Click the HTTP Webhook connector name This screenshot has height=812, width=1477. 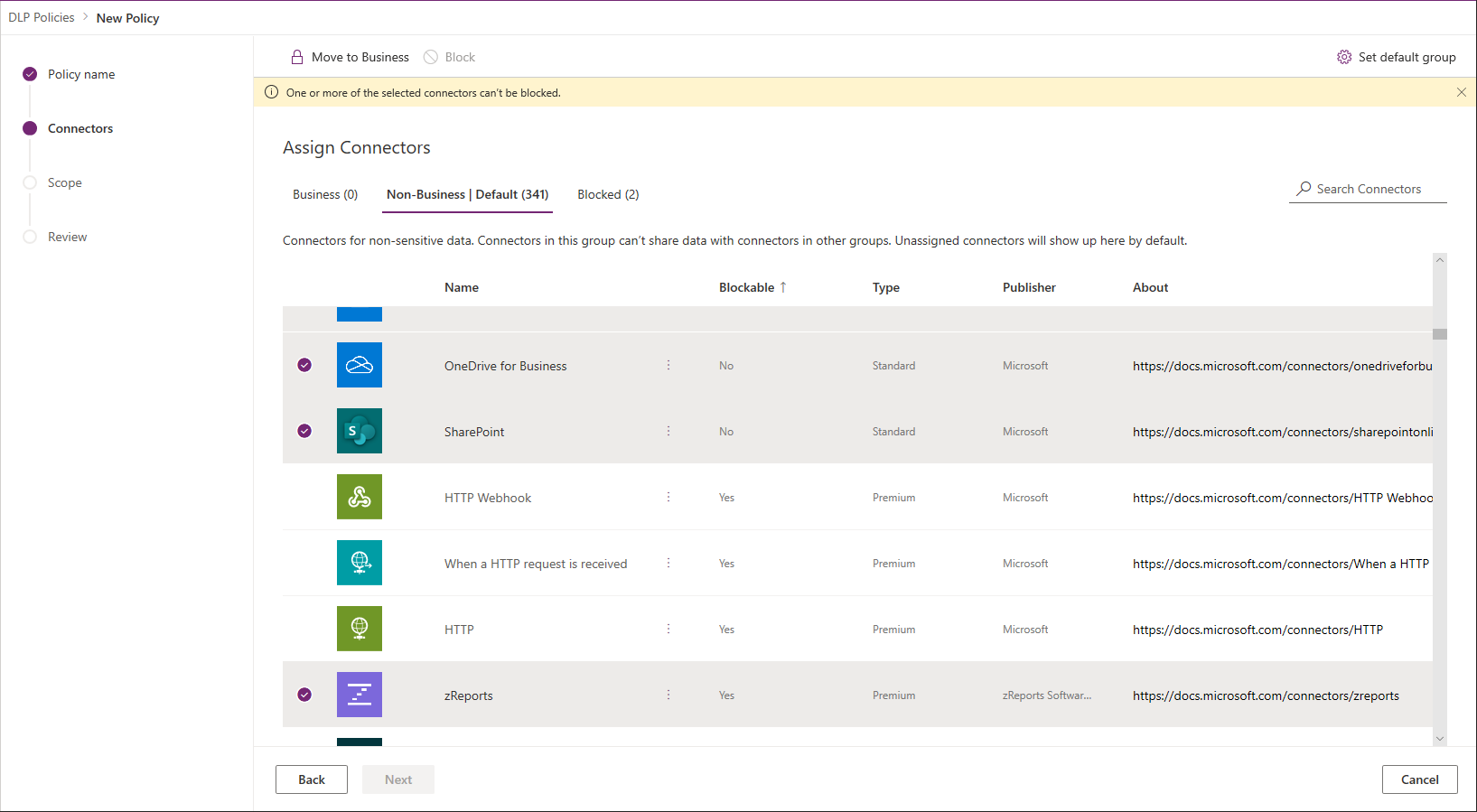coord(488,498)
